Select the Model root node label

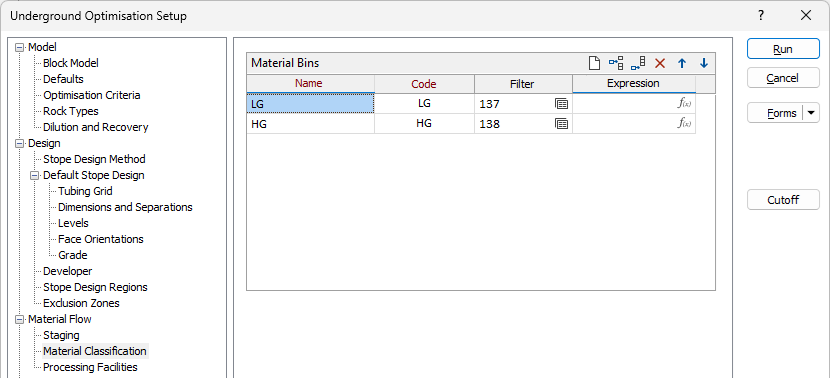point(42,47)
